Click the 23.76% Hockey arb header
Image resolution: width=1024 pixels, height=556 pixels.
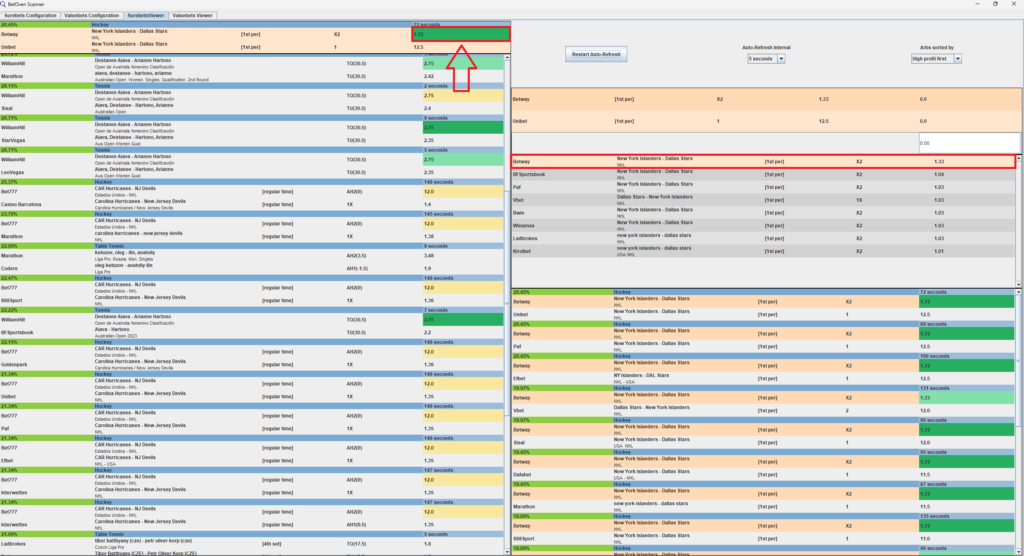[252, 214]
